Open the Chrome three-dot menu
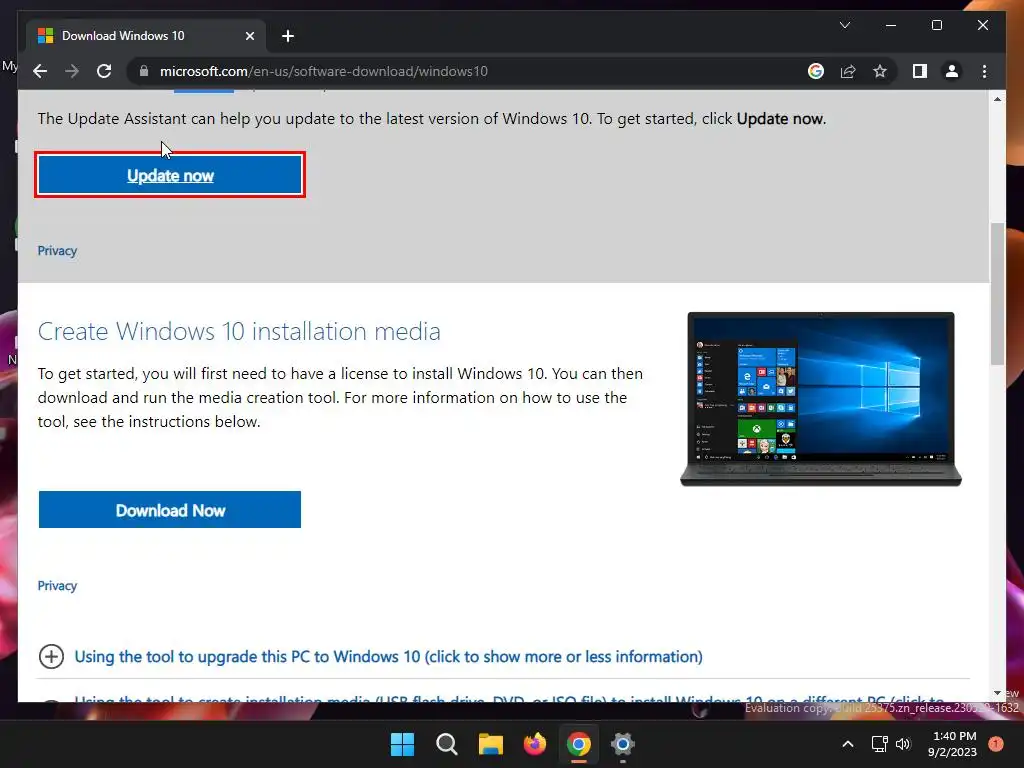Image resolution: width=1024 pixels, height=768 pixels. tap(984, 71)
